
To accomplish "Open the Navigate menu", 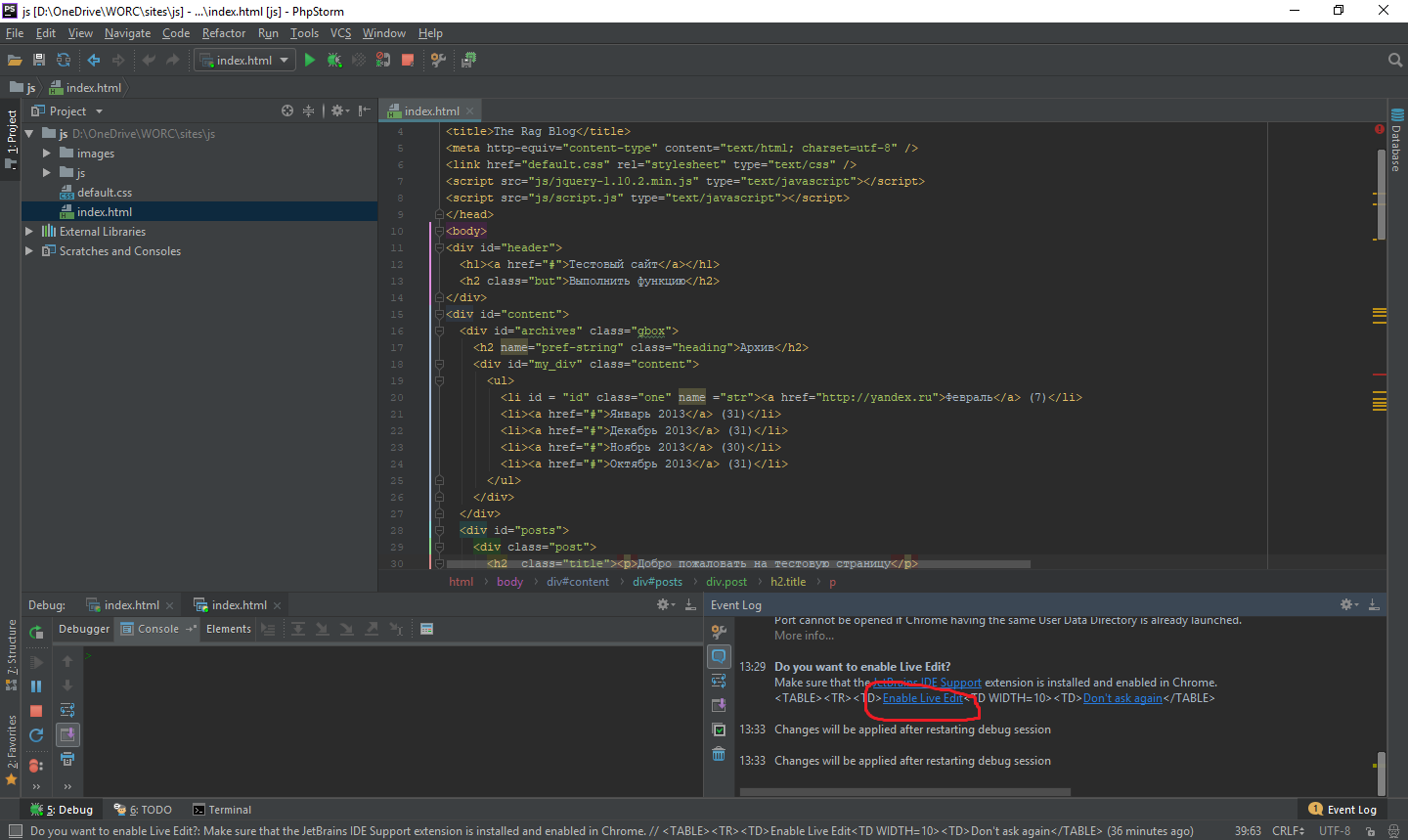I will [127, 33].
